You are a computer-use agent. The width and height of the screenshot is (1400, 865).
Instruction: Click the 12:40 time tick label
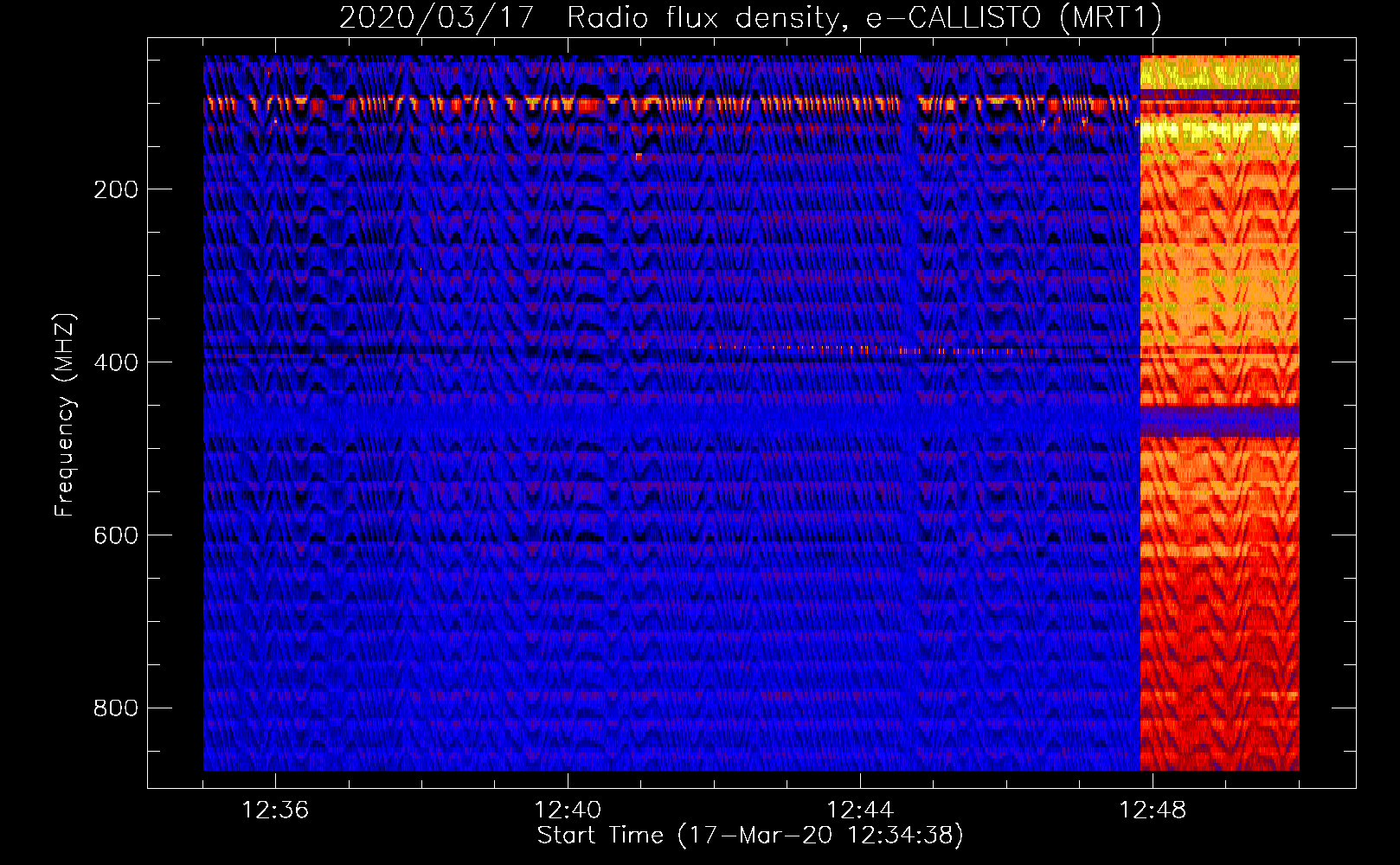click(x=568, y=810)
